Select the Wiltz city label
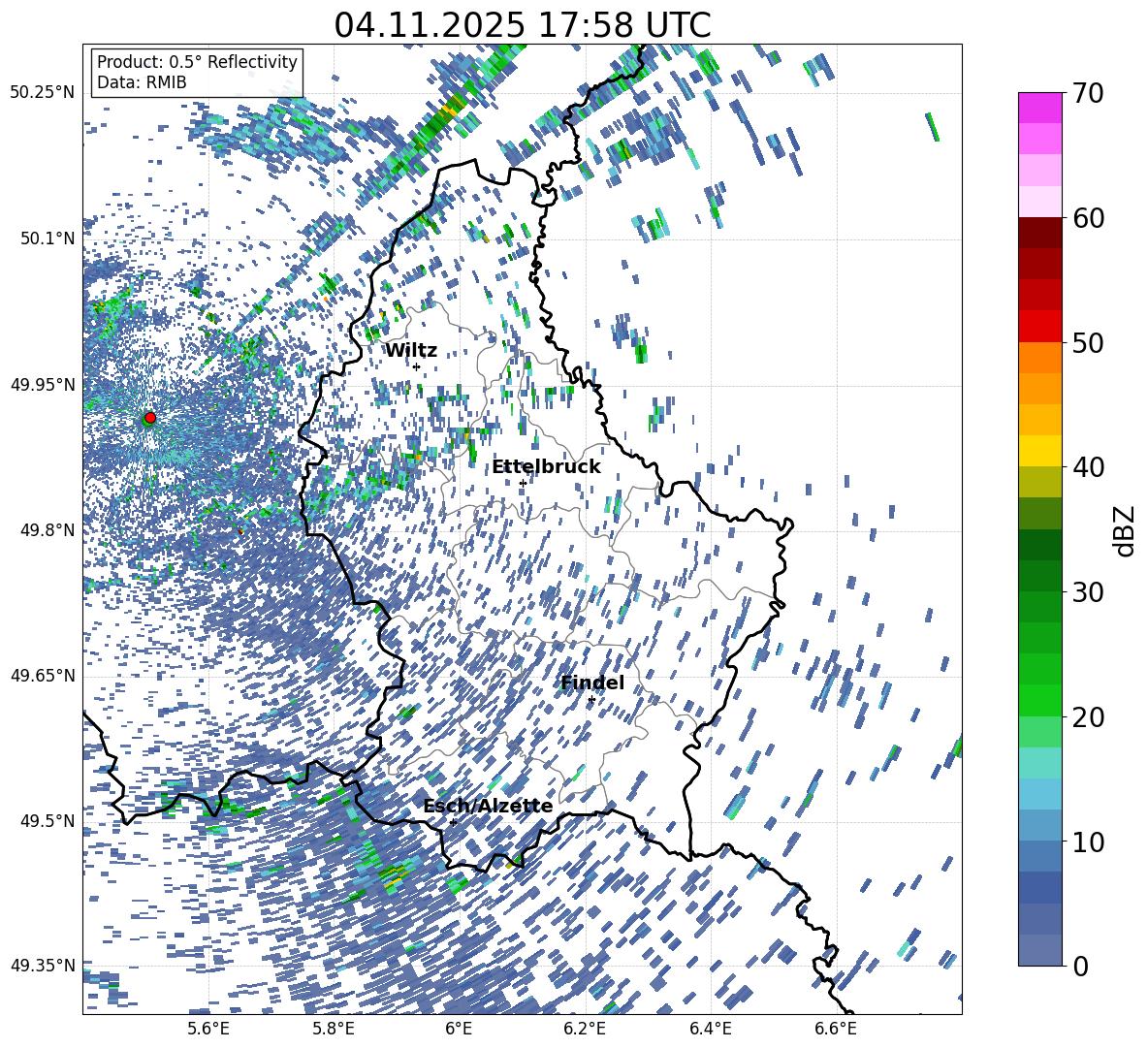 pyautogui.click(x=411, y=351)
